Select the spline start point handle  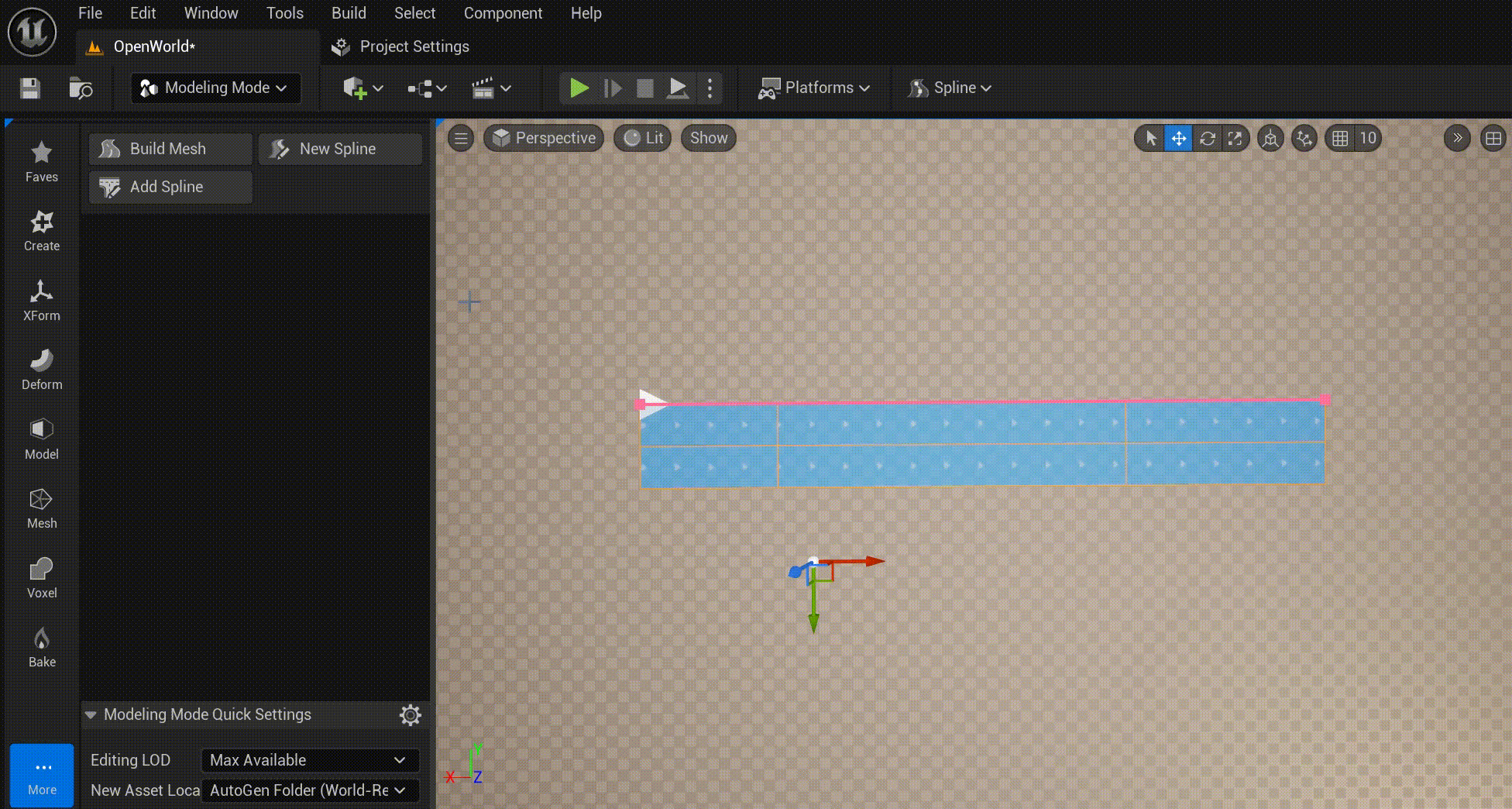click(x=640, y=404)
